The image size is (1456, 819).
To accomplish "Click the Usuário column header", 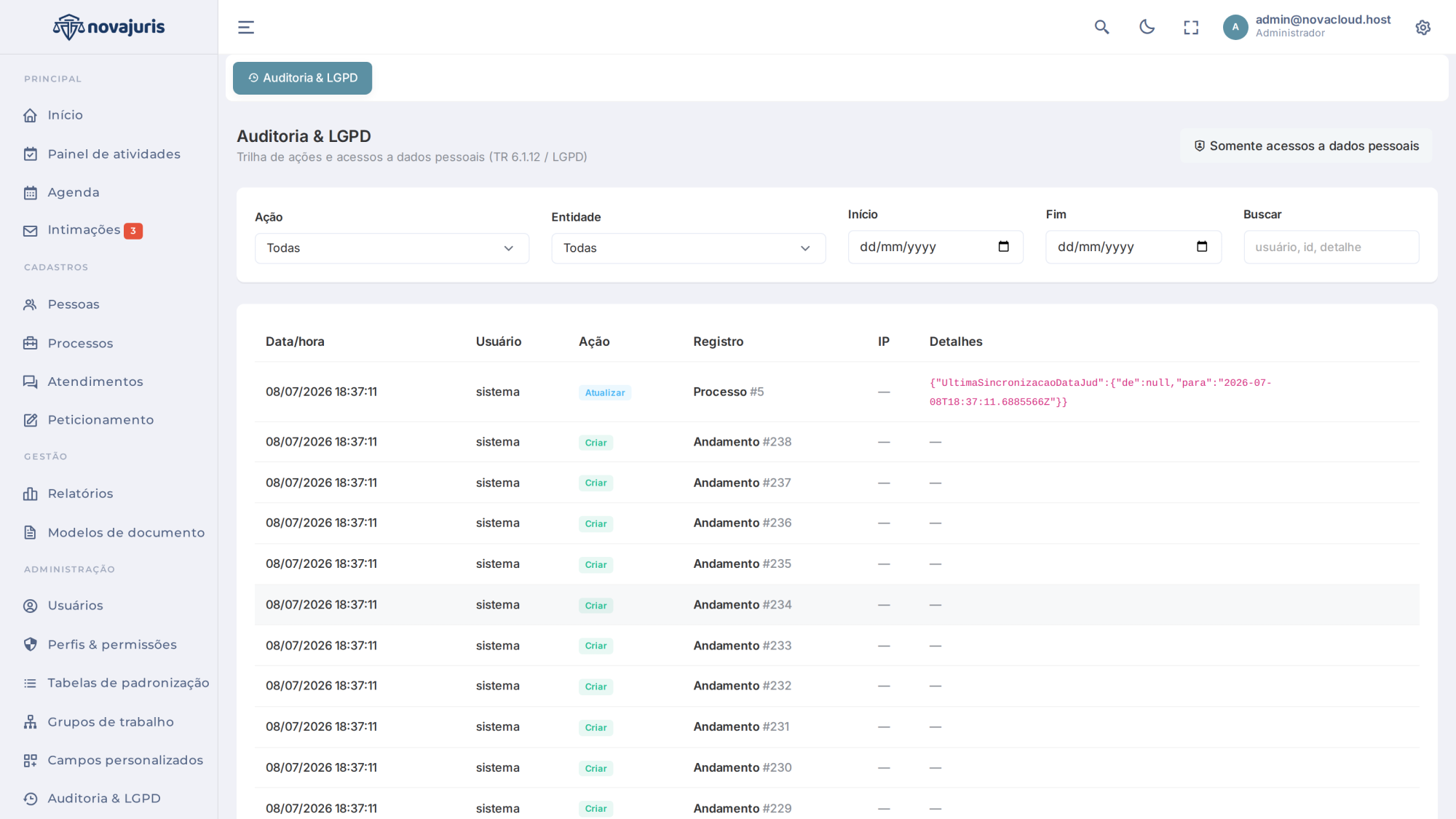I will click(498, 341).
